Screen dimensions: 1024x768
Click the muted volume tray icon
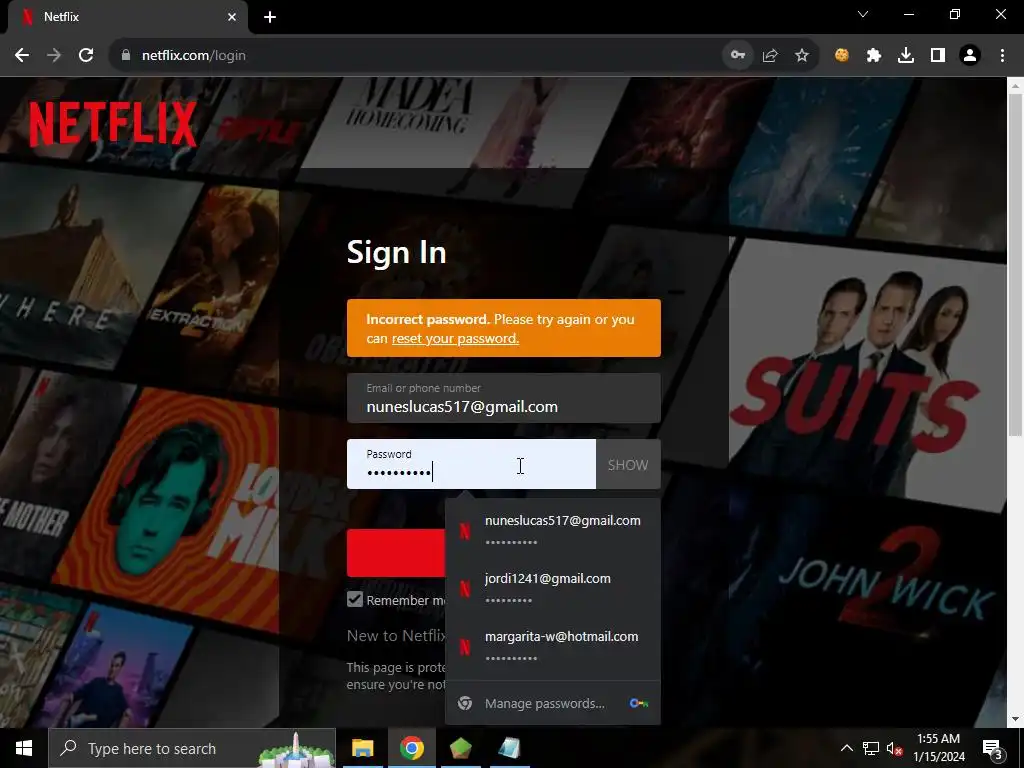point(895,748)
